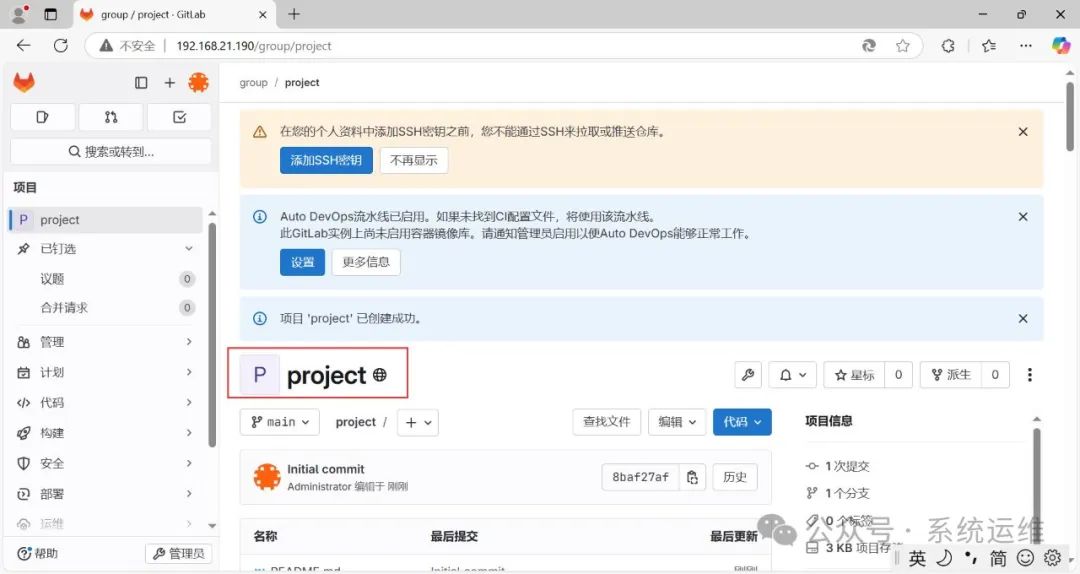Viewport: 1080px width, 574px height.
Task: Open the main branch selector dropdown
Action: coord(280,422)
